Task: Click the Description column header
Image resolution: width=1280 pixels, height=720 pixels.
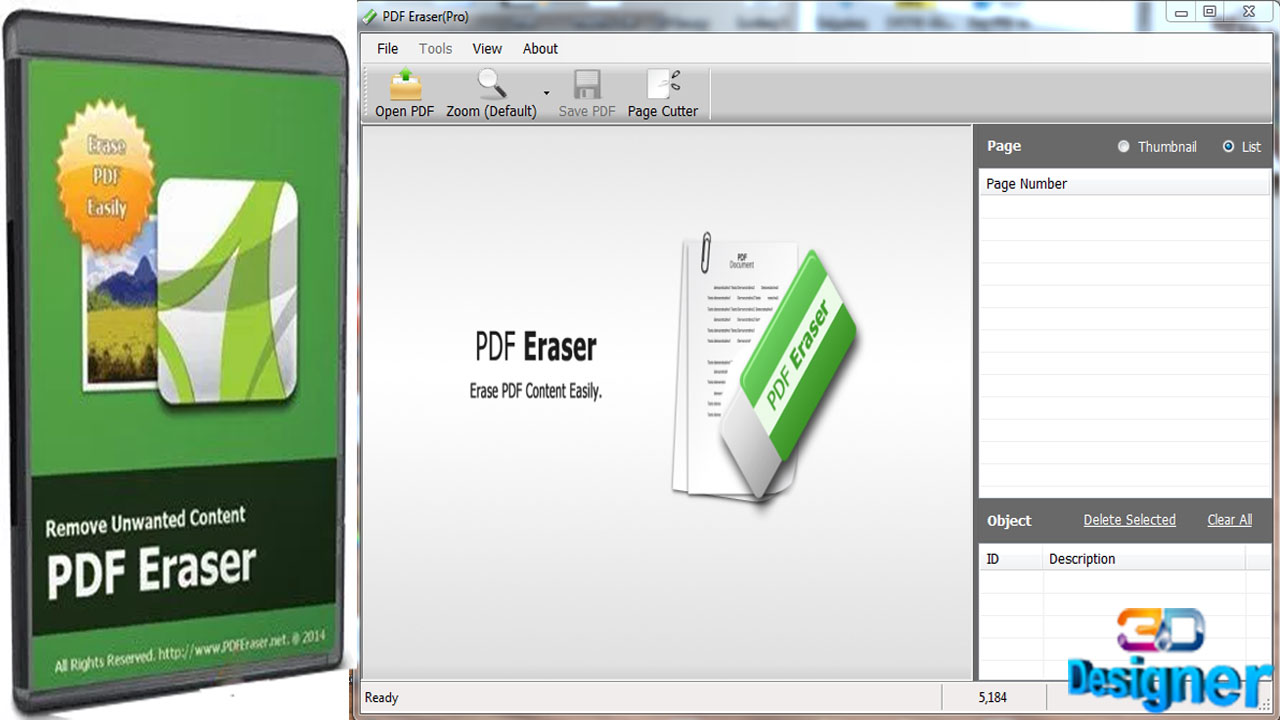Action: pos(1145,559)
